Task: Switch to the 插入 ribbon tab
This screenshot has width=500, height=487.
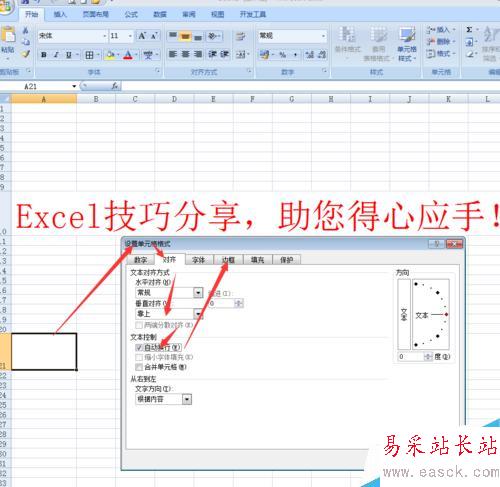Action: 60,14
